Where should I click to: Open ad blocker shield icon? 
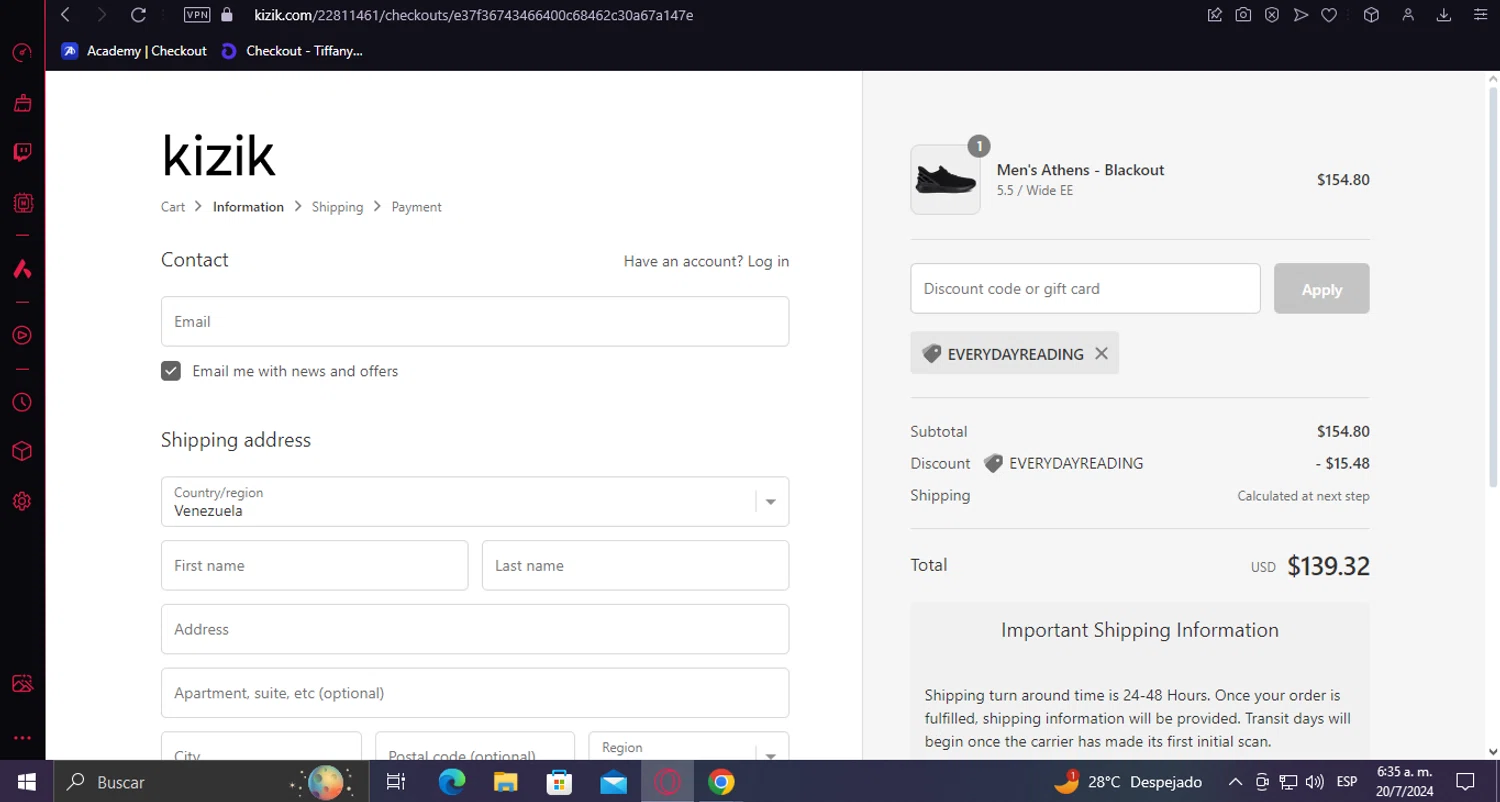point(1271,15)
